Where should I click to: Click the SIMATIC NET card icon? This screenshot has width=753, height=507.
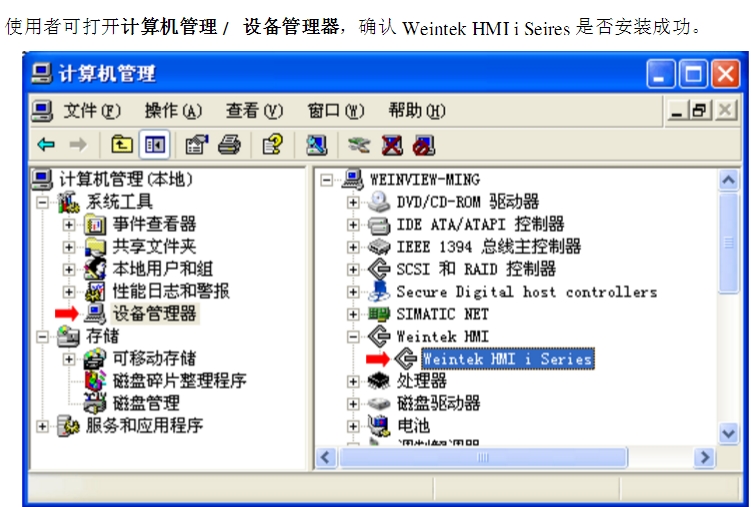tap(379, 314)
